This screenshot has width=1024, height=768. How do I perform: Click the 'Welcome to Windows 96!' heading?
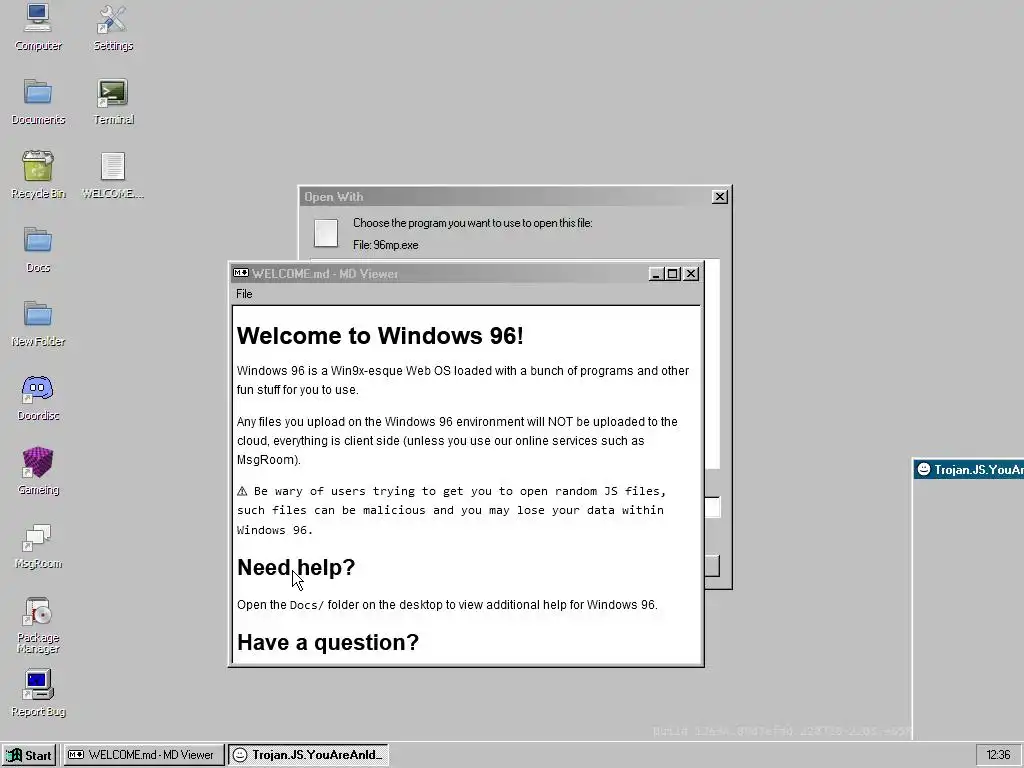tap(380, 336)
